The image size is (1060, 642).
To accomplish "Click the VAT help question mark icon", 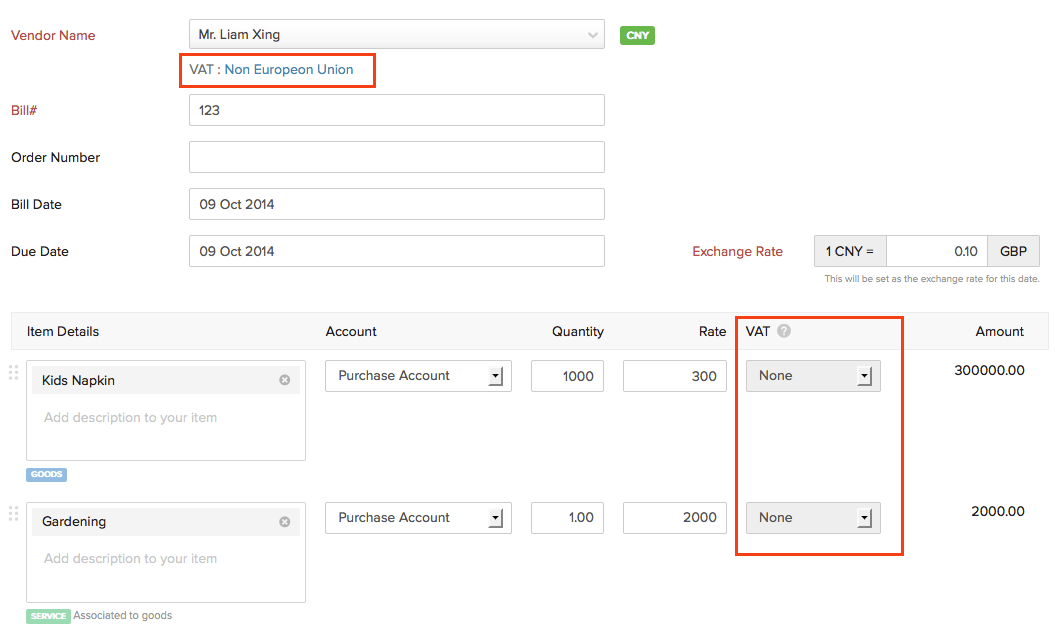I will point(782,331).
